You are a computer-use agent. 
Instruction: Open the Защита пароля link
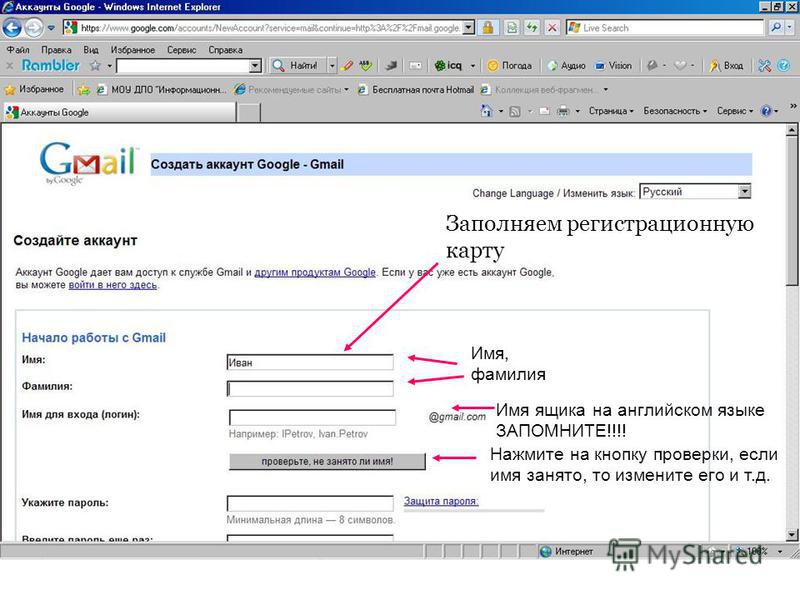[441, 501]
